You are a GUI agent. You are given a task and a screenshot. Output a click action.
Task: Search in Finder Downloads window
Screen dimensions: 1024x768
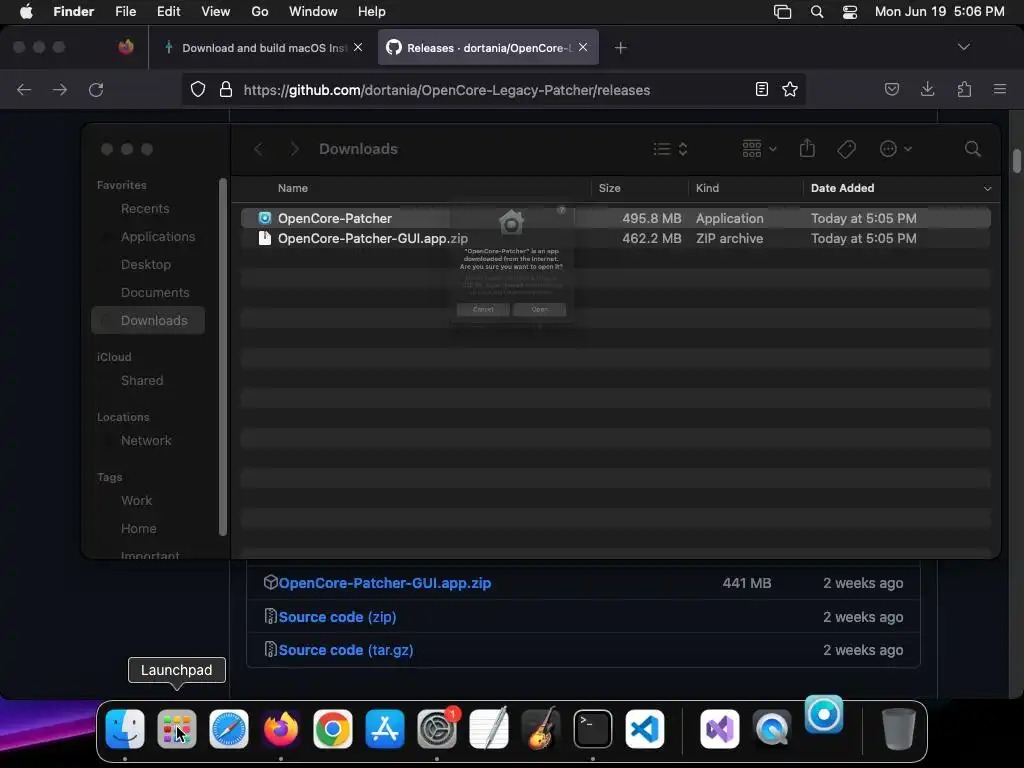point(972,149)
